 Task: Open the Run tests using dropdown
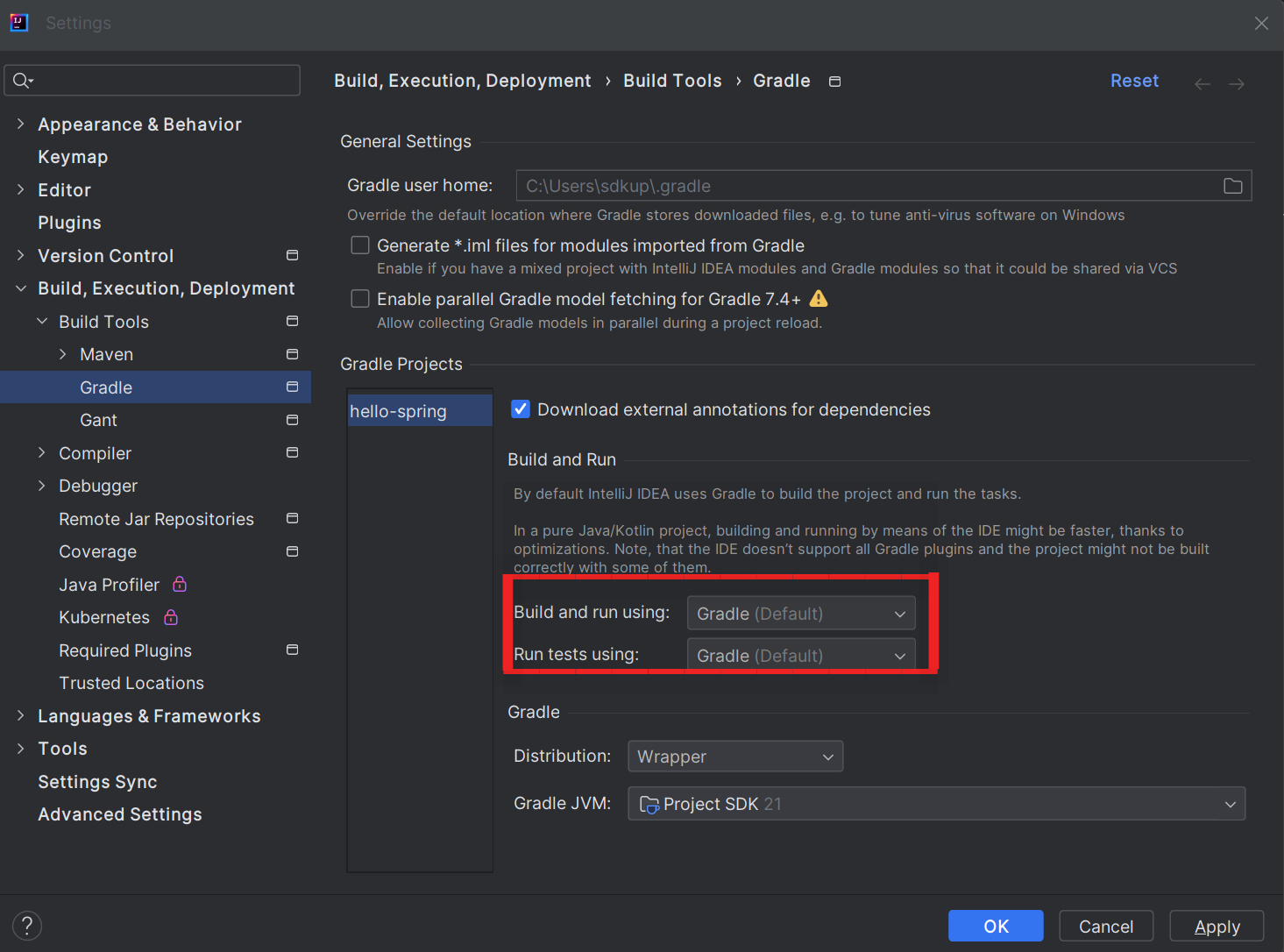click(x=801, y=655)
